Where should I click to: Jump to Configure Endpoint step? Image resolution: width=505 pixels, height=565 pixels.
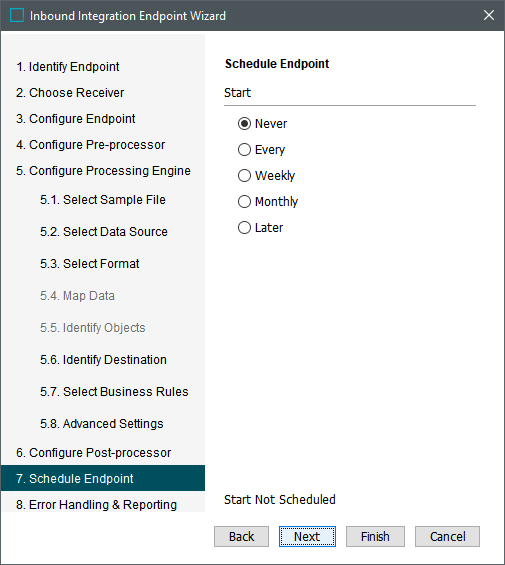pos(76,119)
